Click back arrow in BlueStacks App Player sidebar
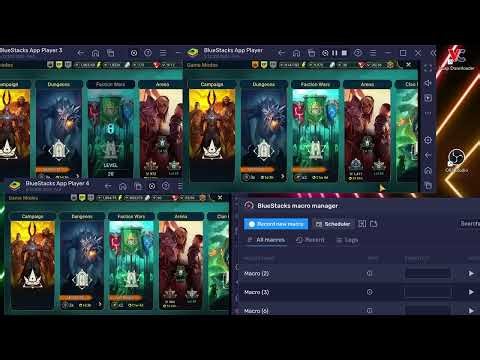Viewport: 480px width, 360px height. click(x=428, y=155)
